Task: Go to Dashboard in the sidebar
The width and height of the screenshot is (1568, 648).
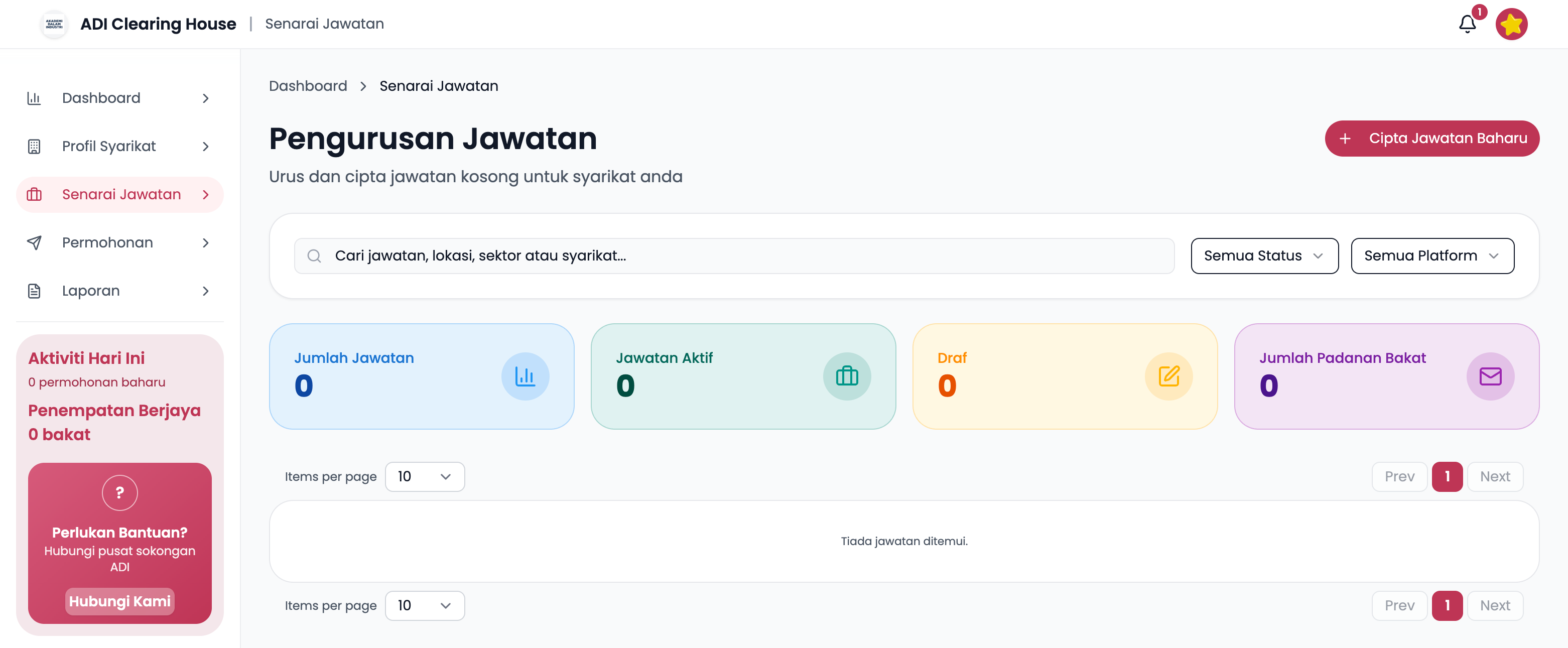Action: (101, 98)
